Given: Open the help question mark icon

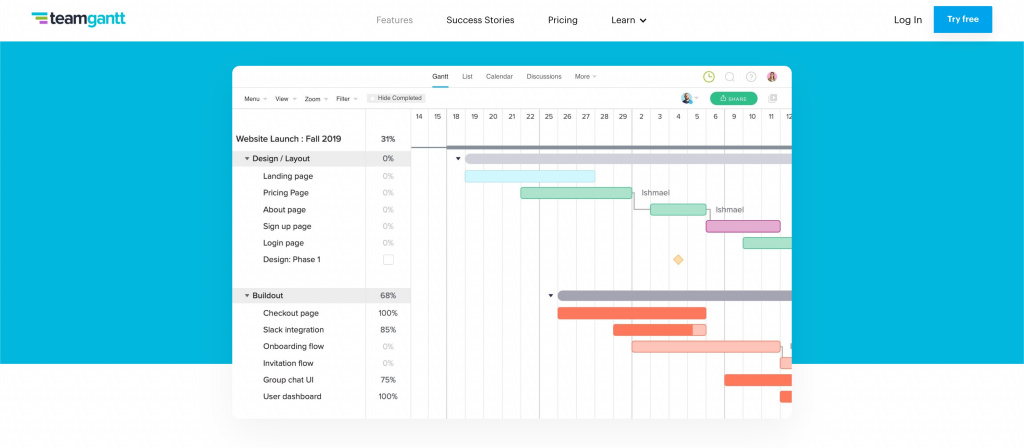Looking at the screenshot, I should 751,77.
